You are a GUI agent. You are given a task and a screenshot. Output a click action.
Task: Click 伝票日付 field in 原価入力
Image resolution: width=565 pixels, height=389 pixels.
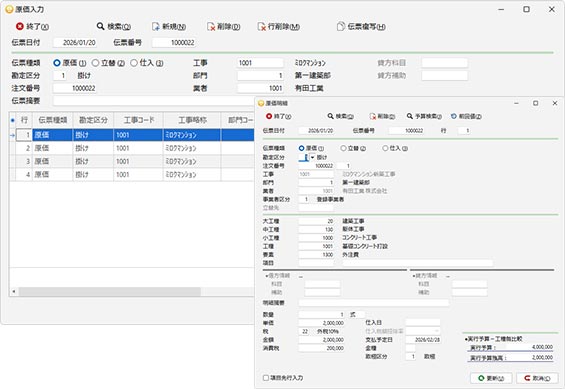pyautogui.click(x=75, y=43)
